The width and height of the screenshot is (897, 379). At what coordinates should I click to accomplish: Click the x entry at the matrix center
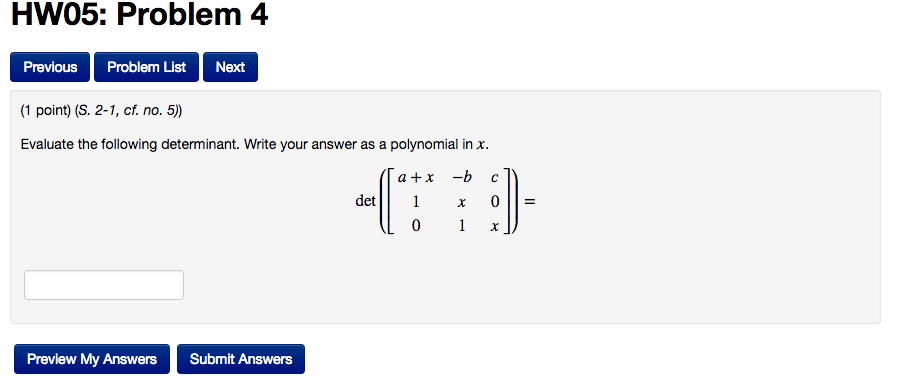(461, 203)
